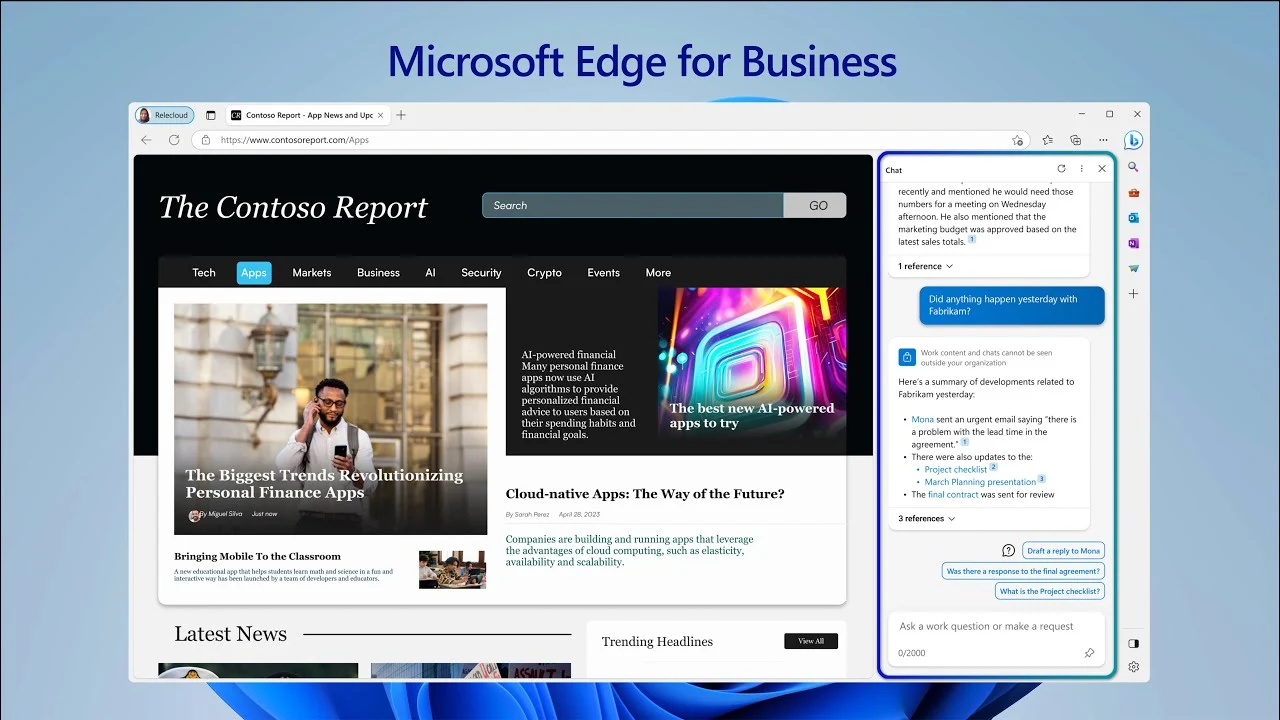Open the final contract link
The image size is (1280, 720).
(953, 495)
